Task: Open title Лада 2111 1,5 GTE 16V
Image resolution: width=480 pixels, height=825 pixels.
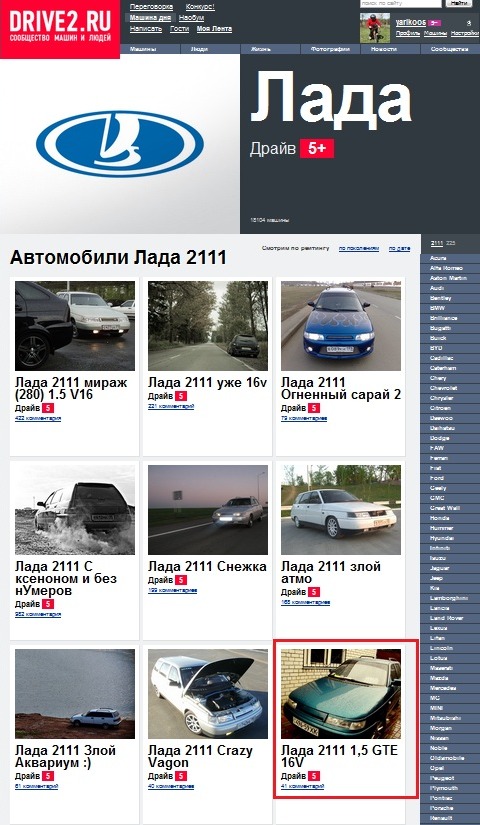Action: [x=339, y=757]
